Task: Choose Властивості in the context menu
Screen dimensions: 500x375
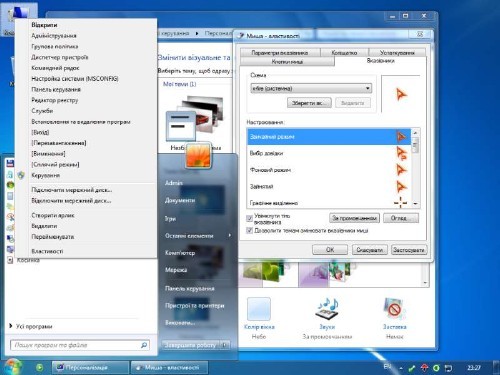Action: coord(47,251)
